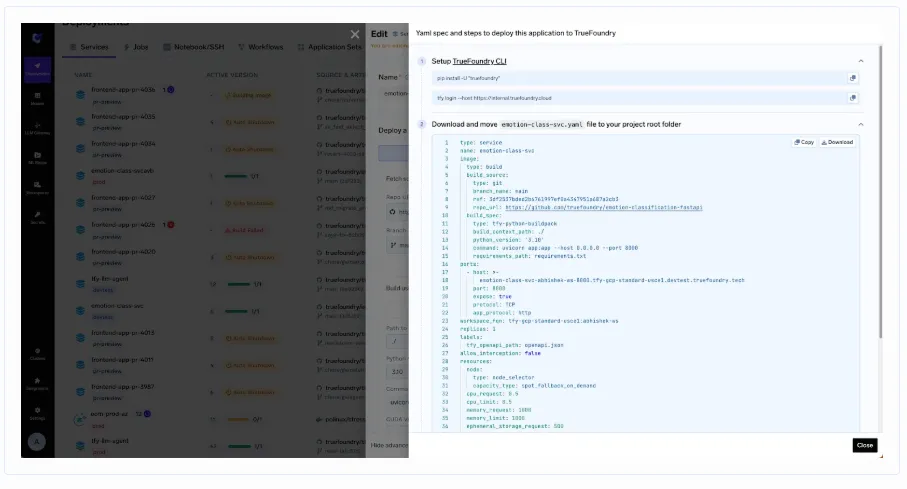Click the service icon of frontend-app-pr-4036
907x489 pixels.
[x=80, y=95]
